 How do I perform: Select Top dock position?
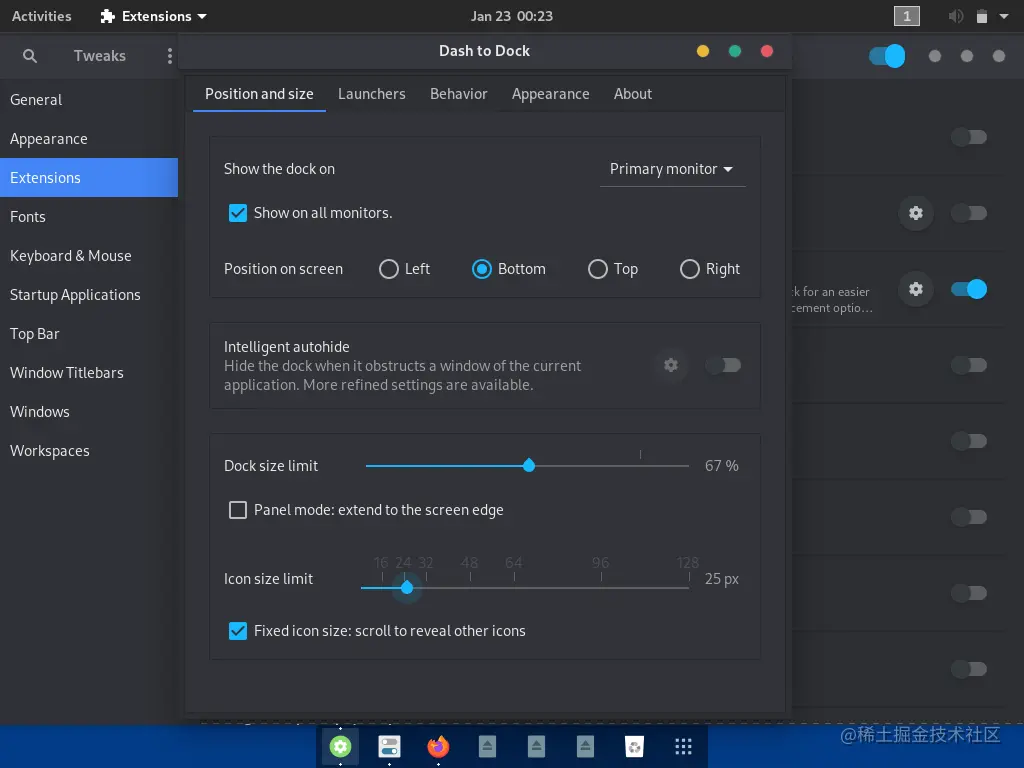point(598,269)
